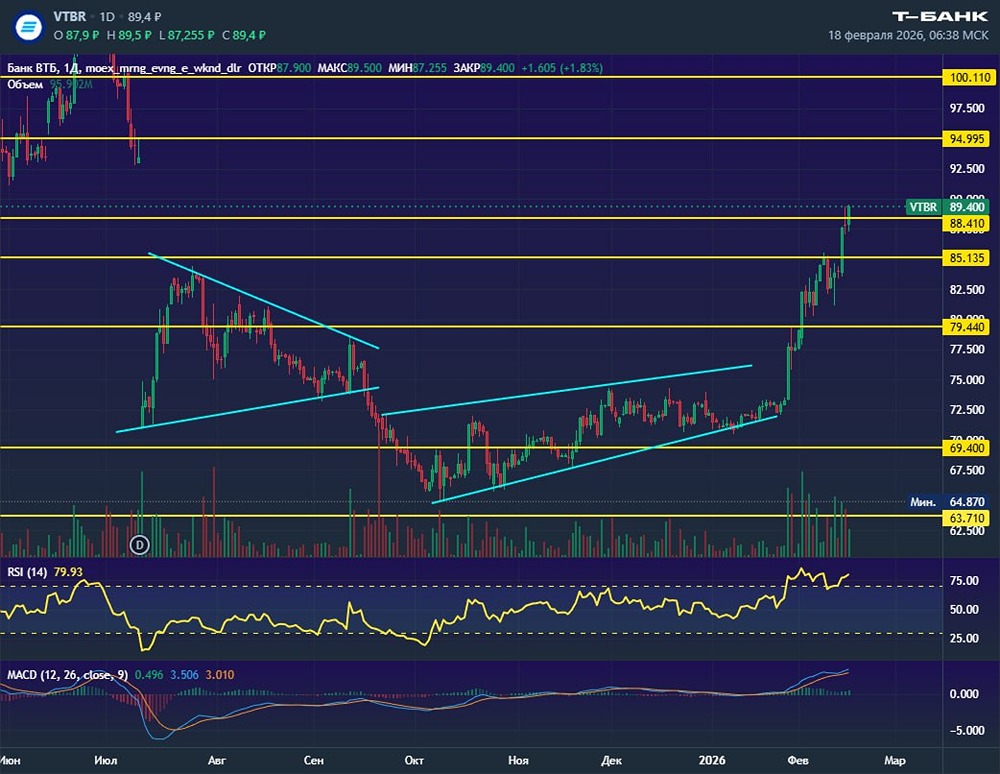The width and height of the screenshot is (1000, 774).
Task: Click the 88.410 price level label
Action: point(967,223)
